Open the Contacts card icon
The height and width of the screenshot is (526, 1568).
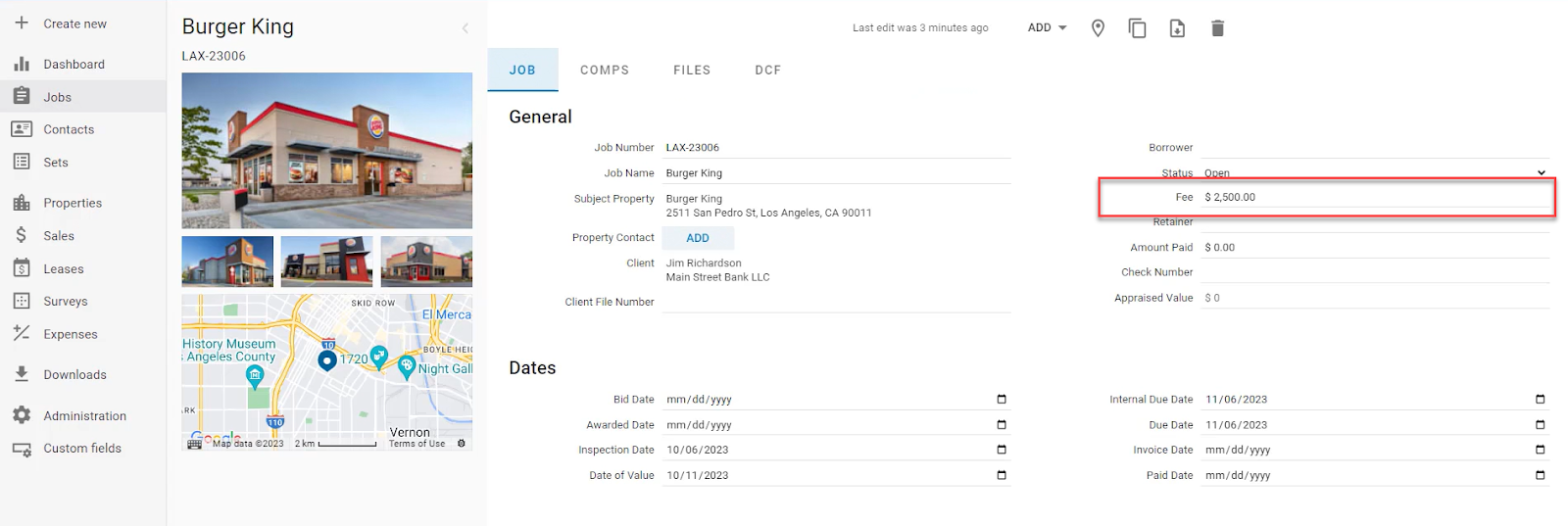tap(22, 129)
